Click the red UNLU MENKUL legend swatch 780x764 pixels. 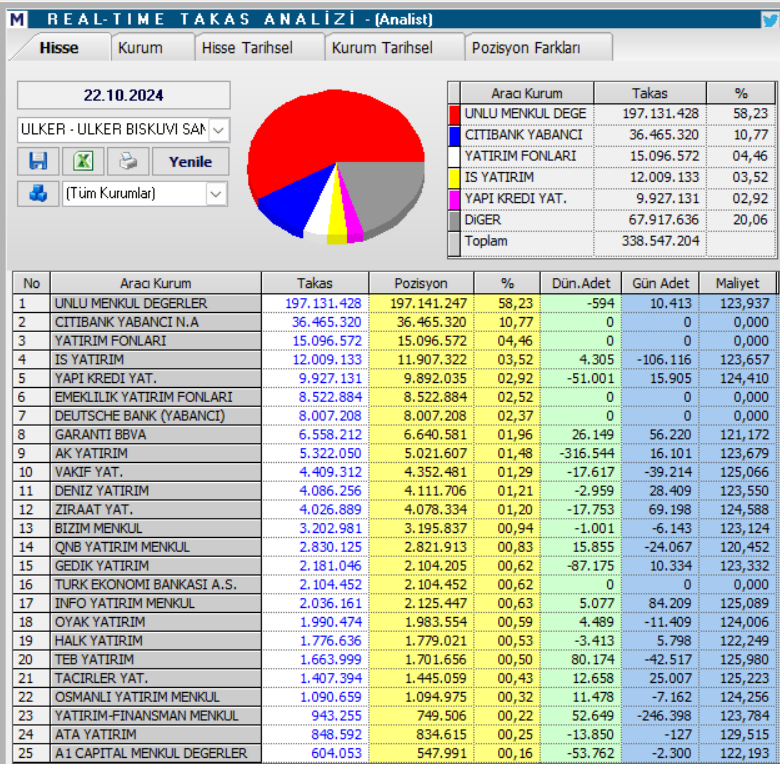click(455, 114)
